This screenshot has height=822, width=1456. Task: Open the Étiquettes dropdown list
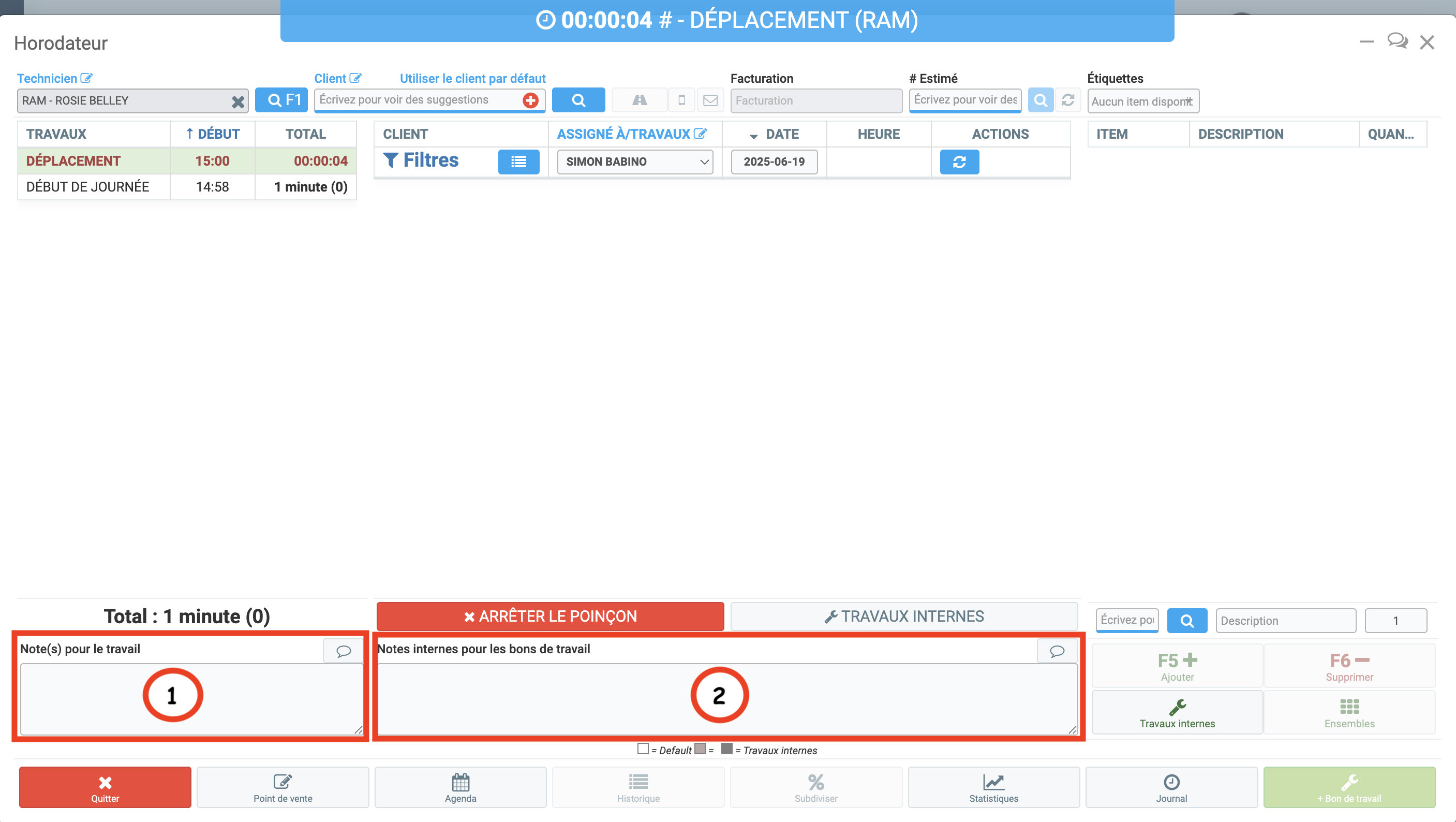point(1143,101)
